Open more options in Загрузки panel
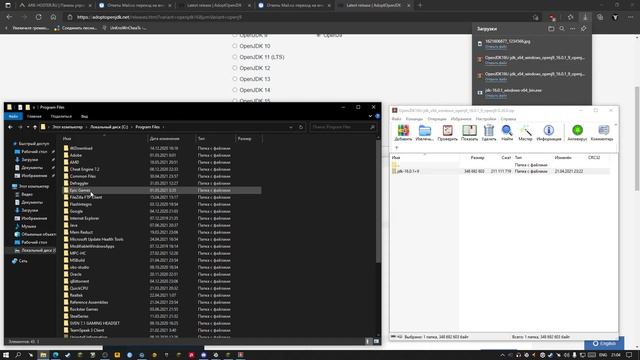 (573, 29)
